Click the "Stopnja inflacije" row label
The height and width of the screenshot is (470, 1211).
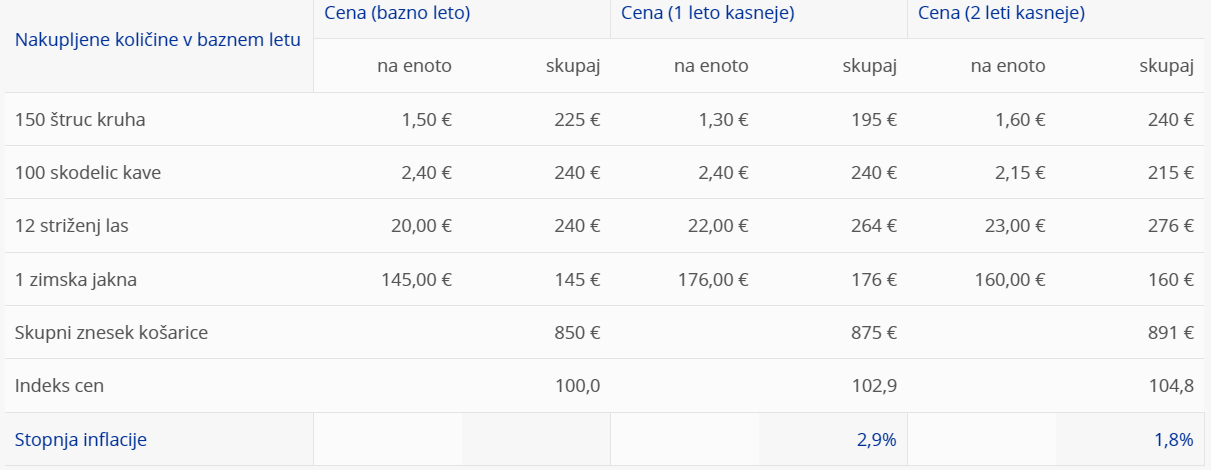pyautogui.click(x=81, y=439)
